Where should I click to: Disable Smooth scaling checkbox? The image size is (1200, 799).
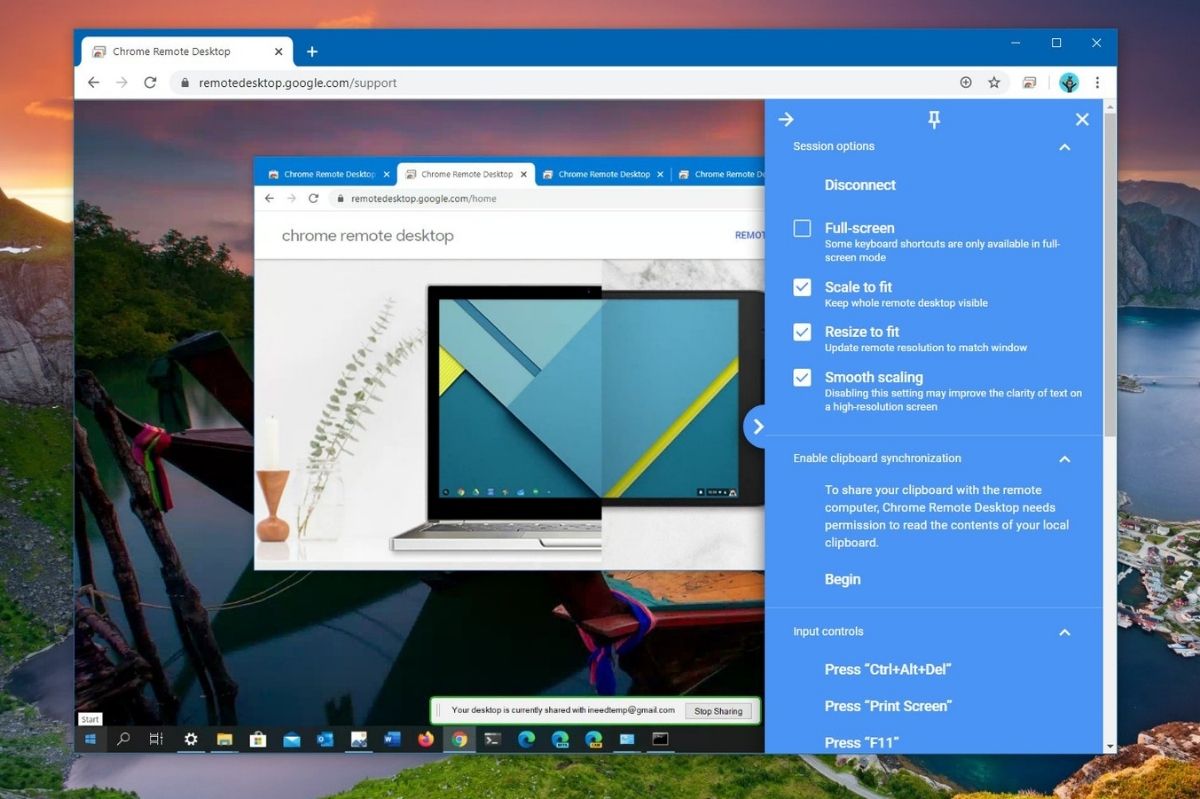tap(802, 377)
